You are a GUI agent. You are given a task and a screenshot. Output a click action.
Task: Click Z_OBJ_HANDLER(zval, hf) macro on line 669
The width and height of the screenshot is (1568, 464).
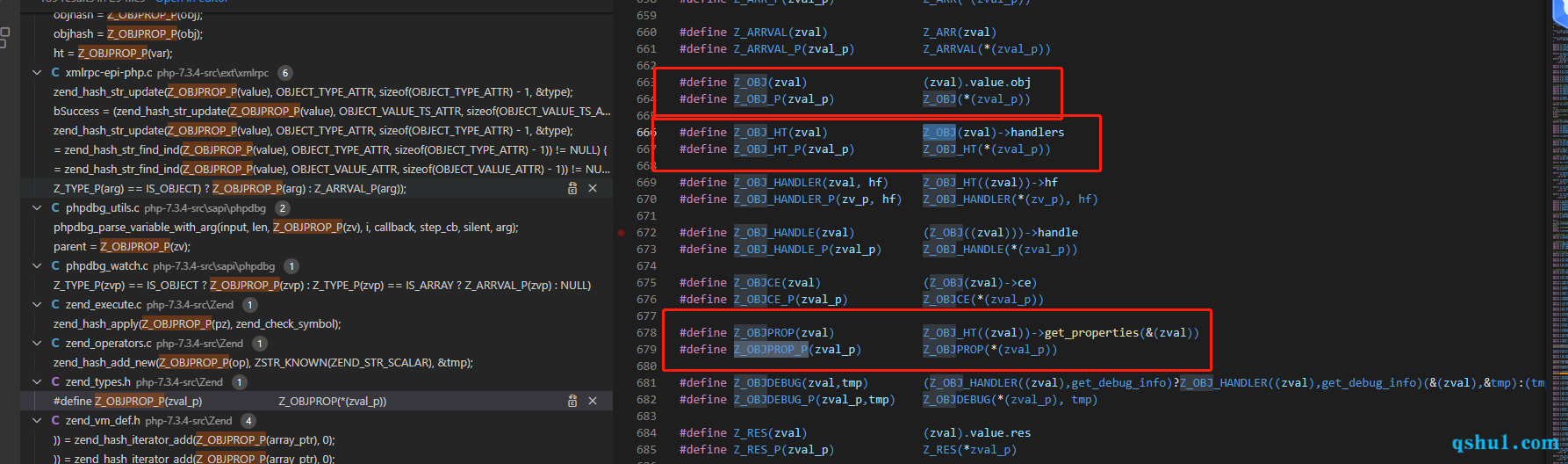tap(811, 183)
